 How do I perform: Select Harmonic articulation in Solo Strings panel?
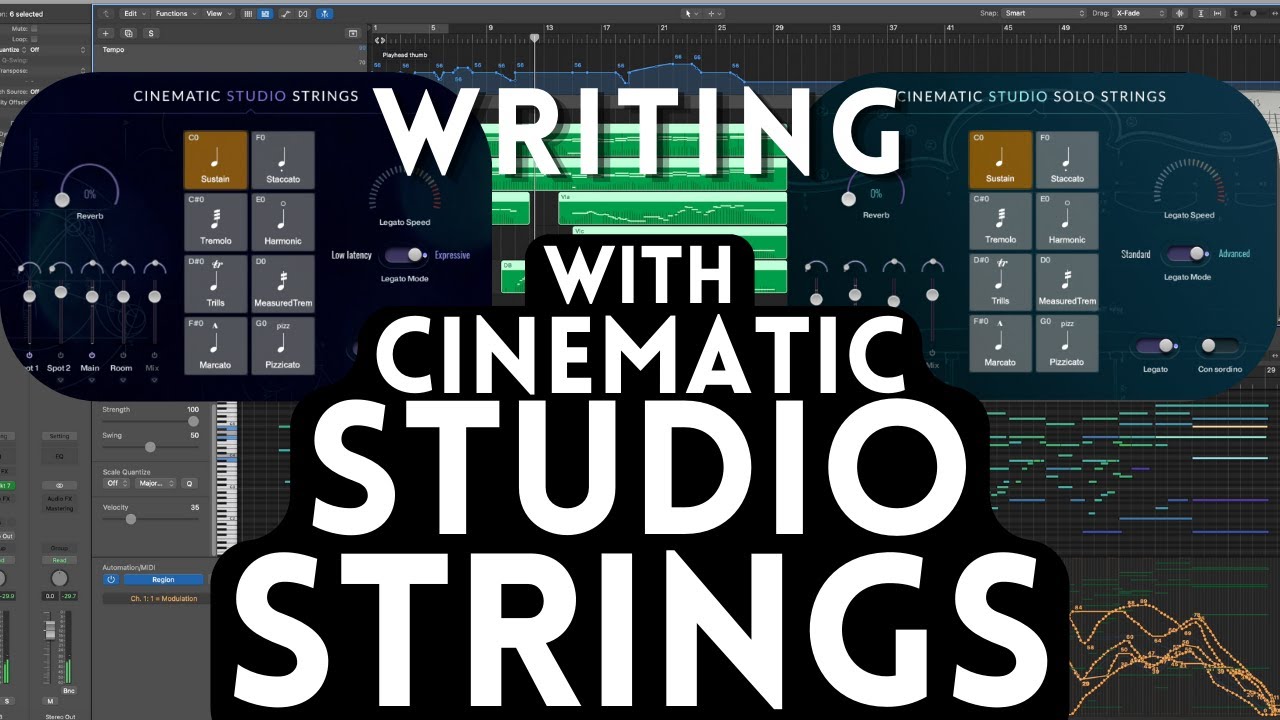[x=1067, y=221]
